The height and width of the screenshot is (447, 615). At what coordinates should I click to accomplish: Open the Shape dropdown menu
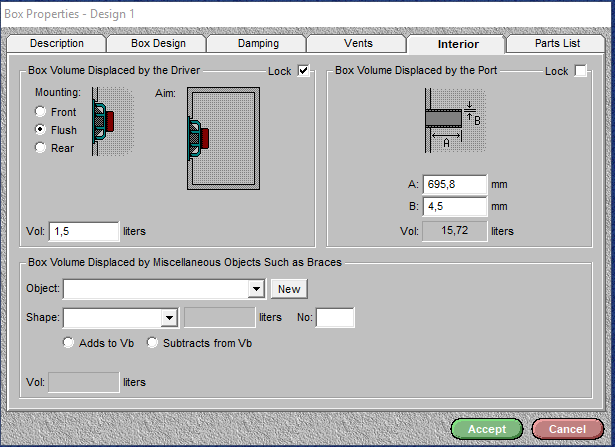[x=170, y=318]
